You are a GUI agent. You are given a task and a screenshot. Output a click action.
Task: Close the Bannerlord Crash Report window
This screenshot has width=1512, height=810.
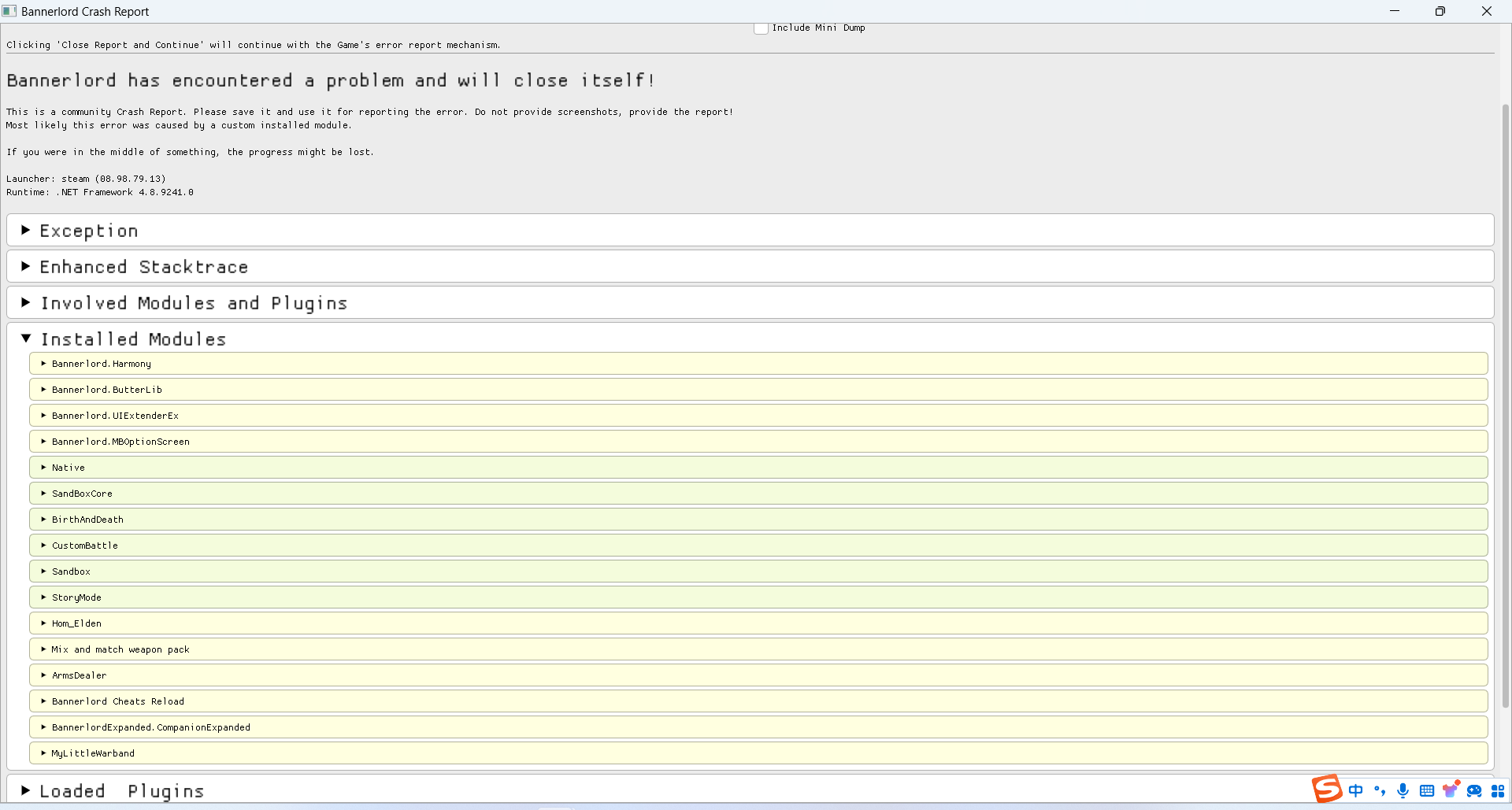click(x=1487, y=11)
